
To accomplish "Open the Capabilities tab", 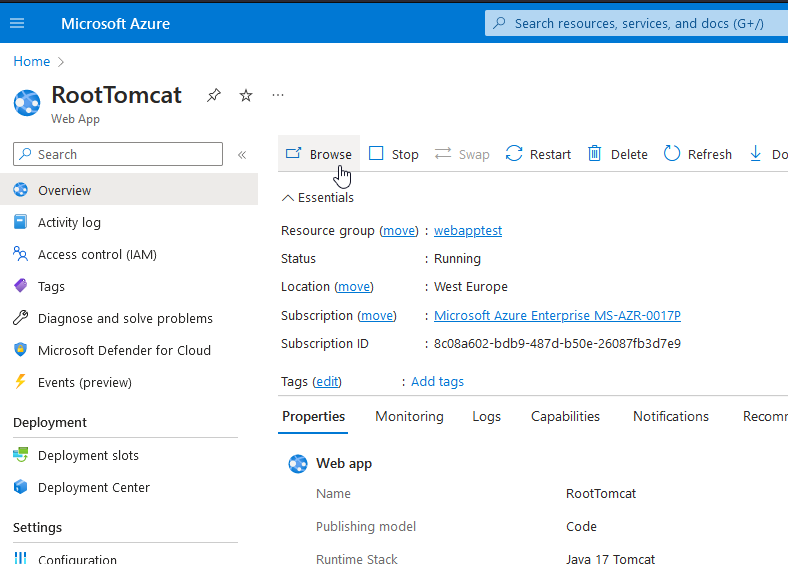I will pos(565,417).
